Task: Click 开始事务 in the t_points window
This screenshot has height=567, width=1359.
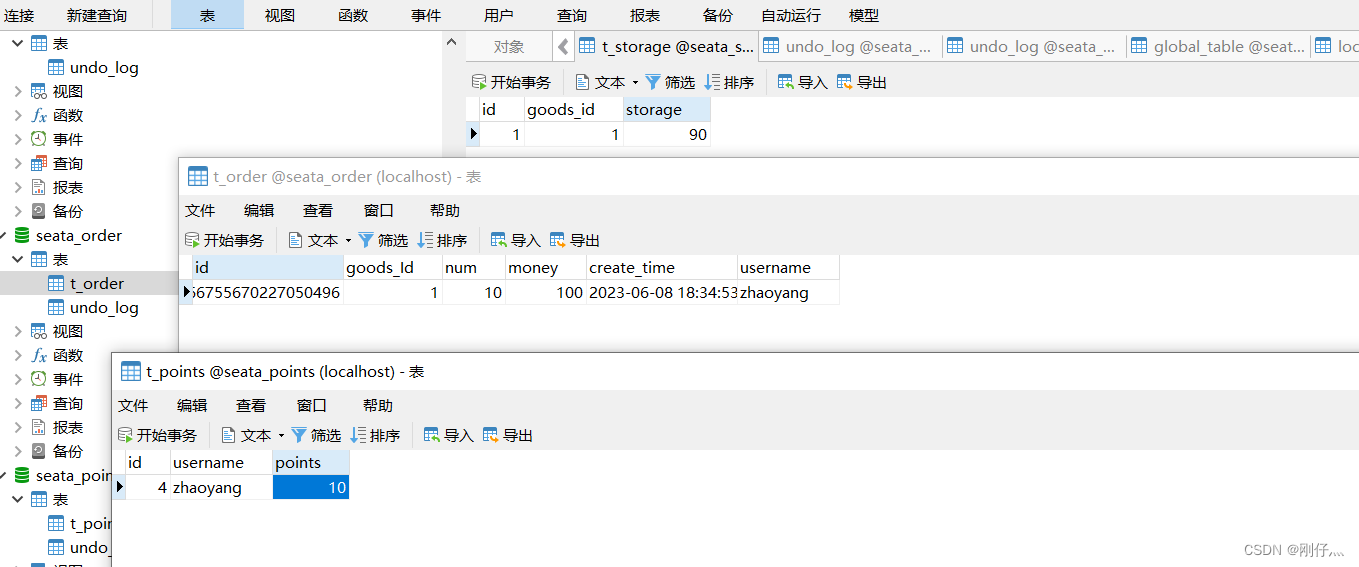Action: coord(158,435)
